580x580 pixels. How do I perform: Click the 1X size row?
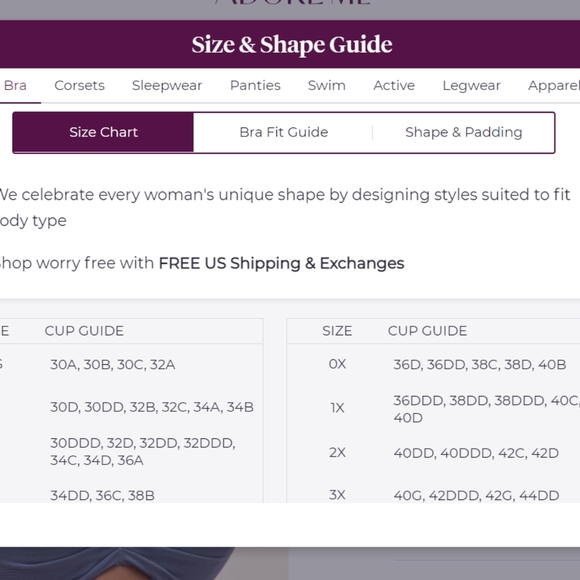433,408
